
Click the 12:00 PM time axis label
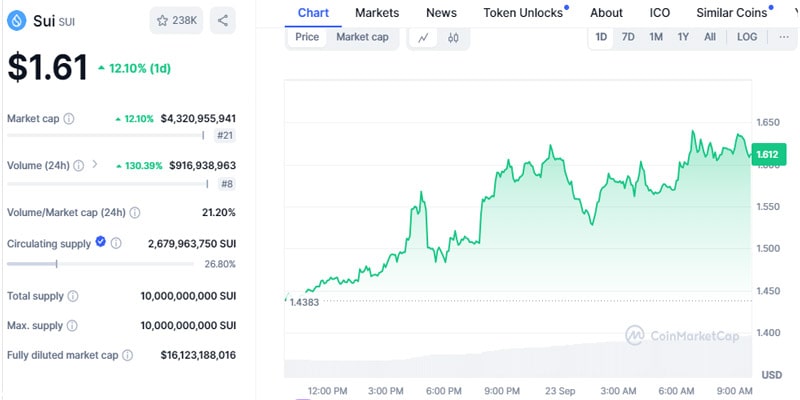click(x=327, y=391)
